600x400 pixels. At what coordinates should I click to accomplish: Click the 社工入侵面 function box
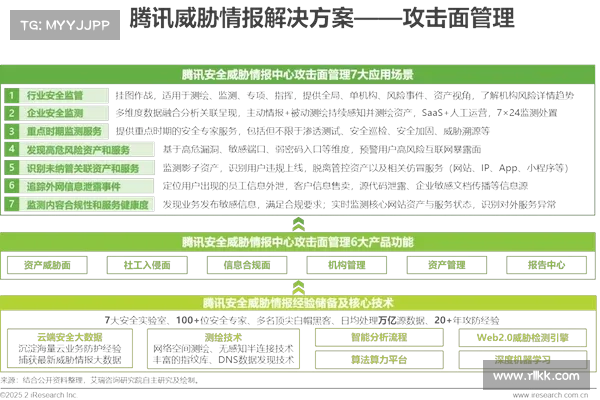[x=147, y=265]
